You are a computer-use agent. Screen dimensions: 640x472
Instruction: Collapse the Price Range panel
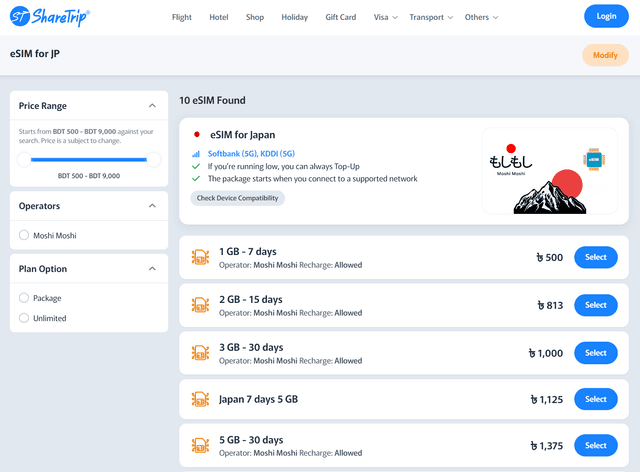tap(152, 106)
